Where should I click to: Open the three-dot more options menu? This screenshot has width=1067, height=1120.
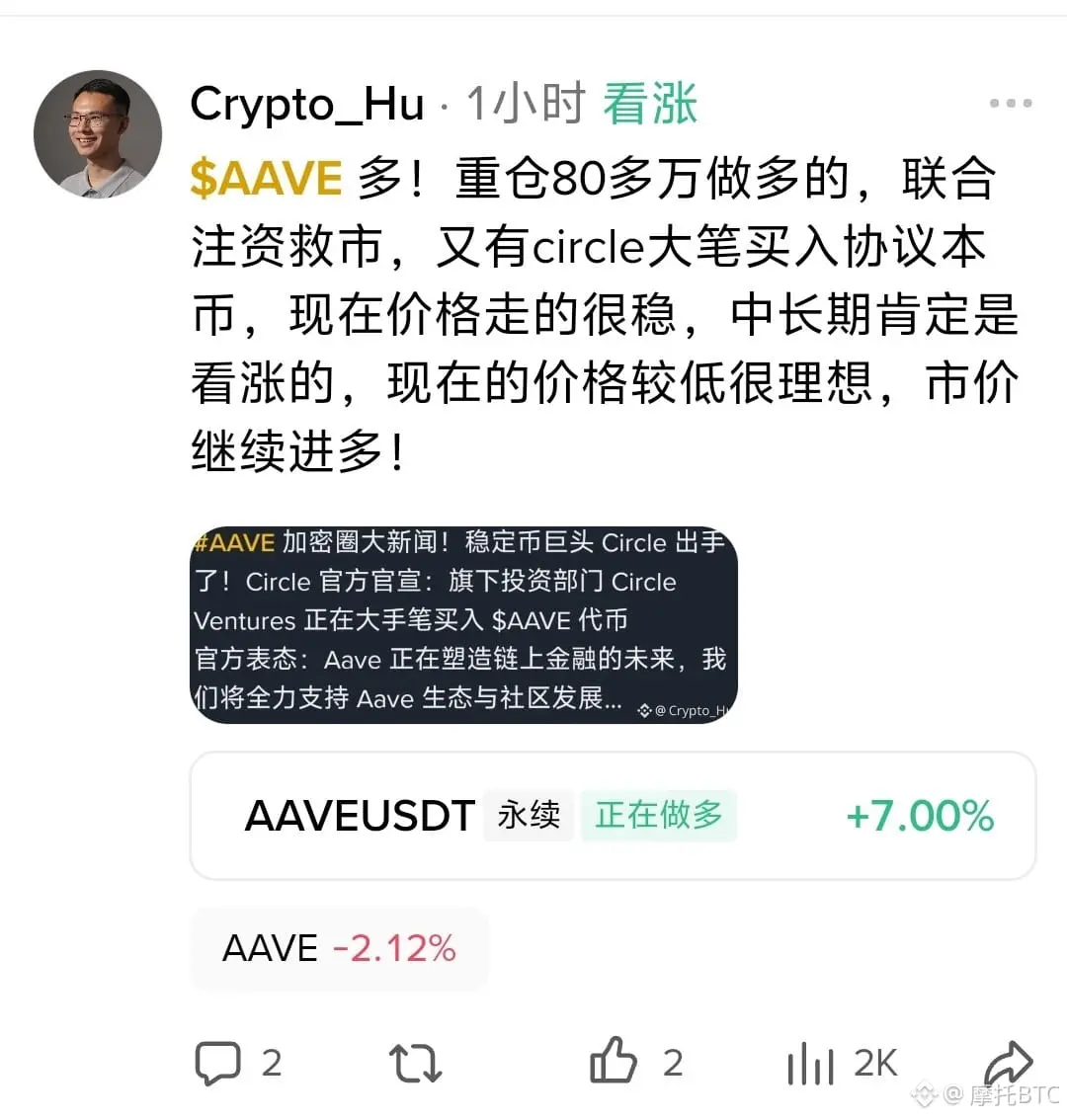(1011, 103)
